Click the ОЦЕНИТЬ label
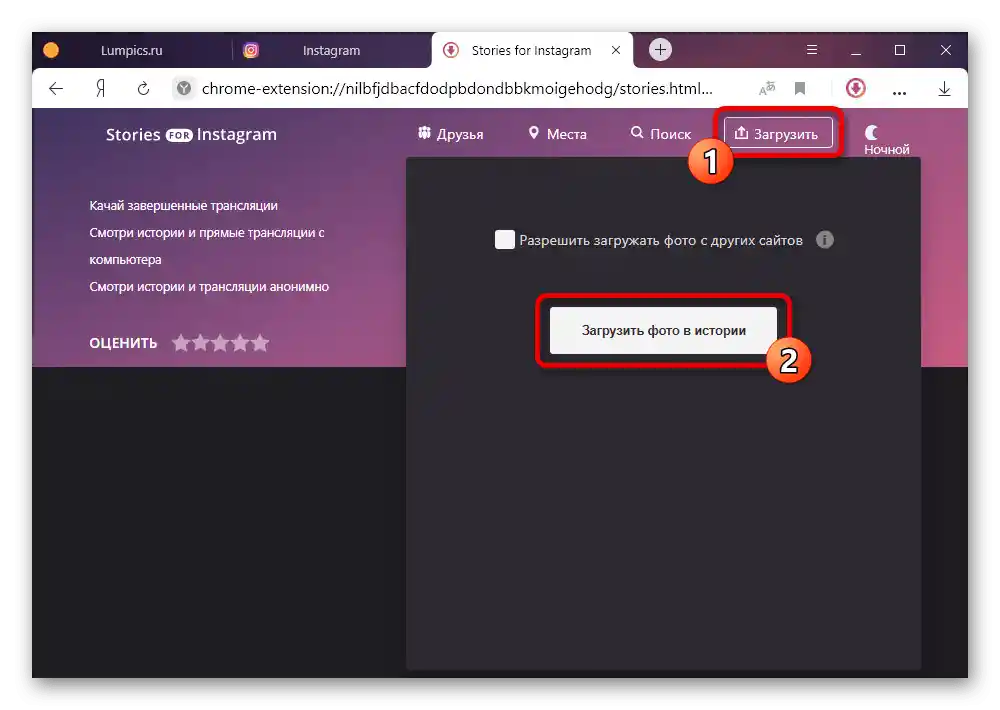 point(123,343)
